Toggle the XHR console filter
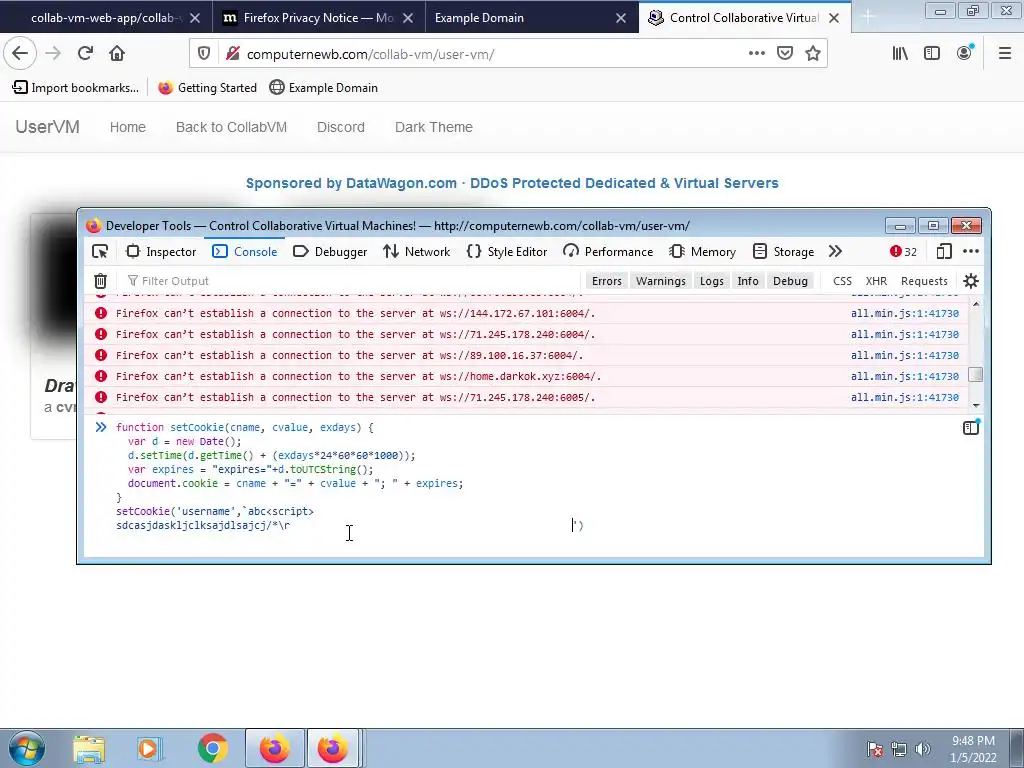1024x768 pixels. 876,281
